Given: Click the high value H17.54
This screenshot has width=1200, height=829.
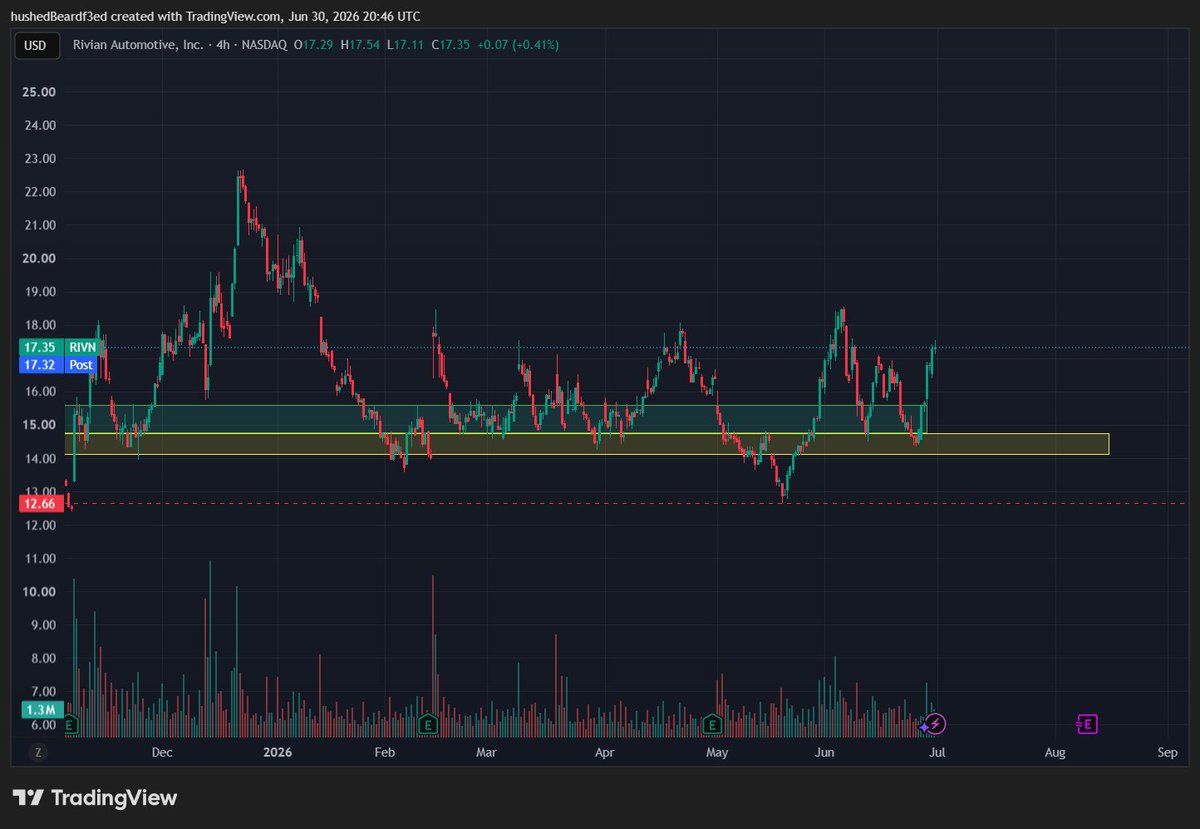Looking at the screenshot, I should pyautogui.click(x=360, y=45).
